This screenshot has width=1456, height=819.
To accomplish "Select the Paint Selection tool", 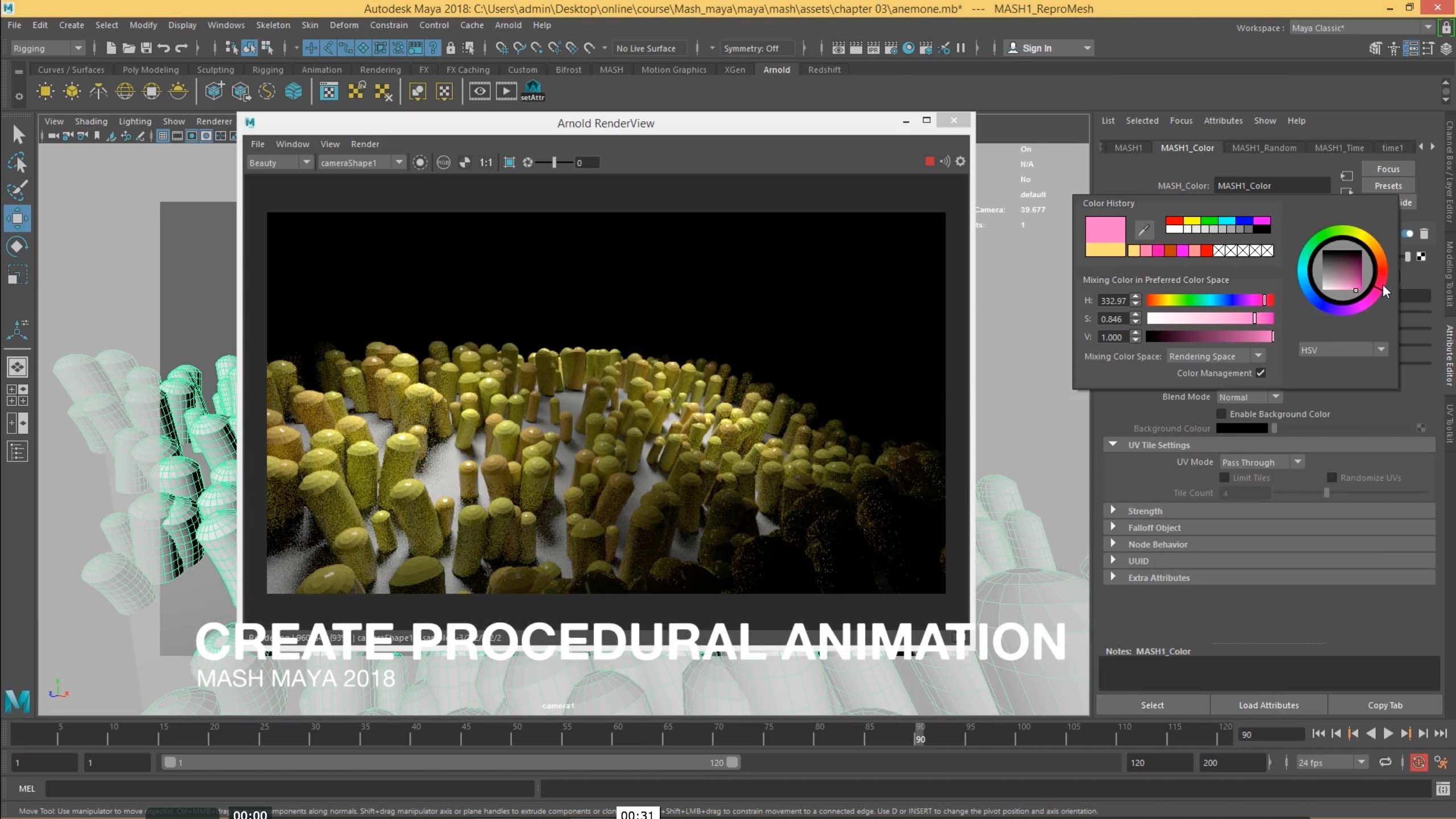I will pos(17,191).
